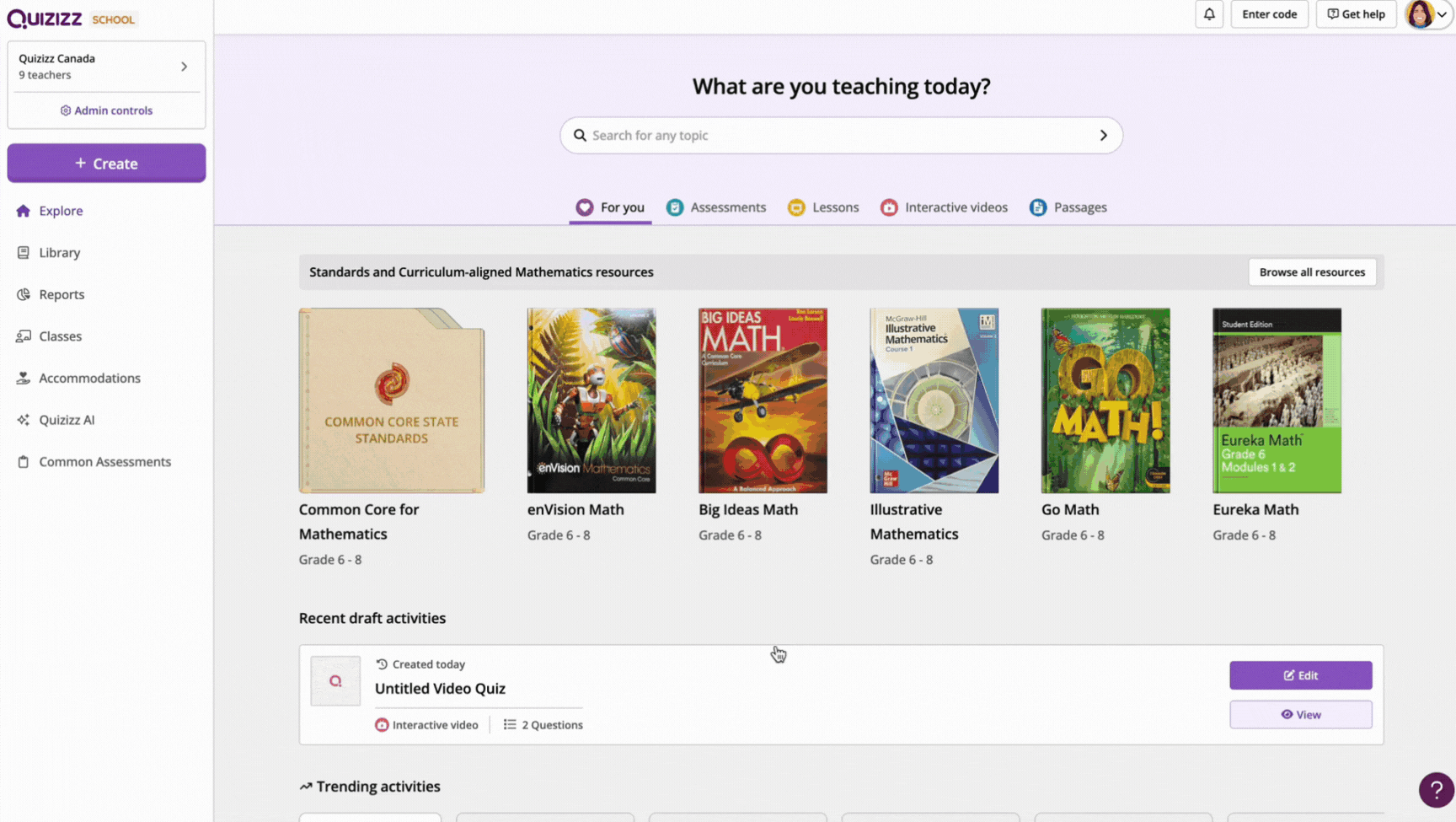Viewport: 1456px width, 822px height.
Task: Open Admin controls link
Action: (x=106, y=110)
